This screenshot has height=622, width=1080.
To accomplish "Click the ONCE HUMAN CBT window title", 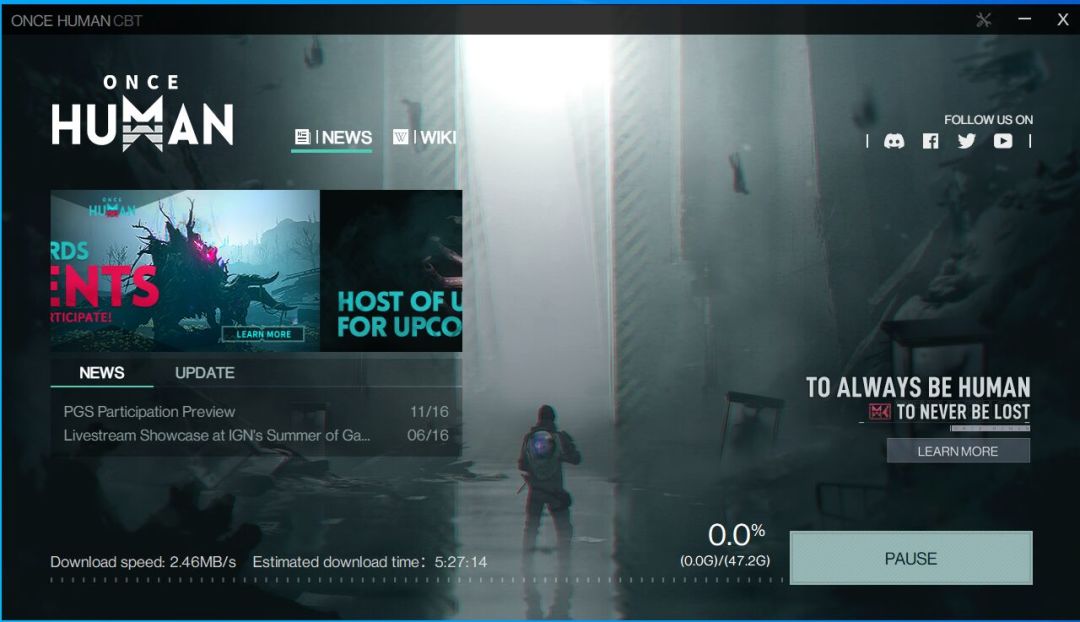I will (76, 21).
